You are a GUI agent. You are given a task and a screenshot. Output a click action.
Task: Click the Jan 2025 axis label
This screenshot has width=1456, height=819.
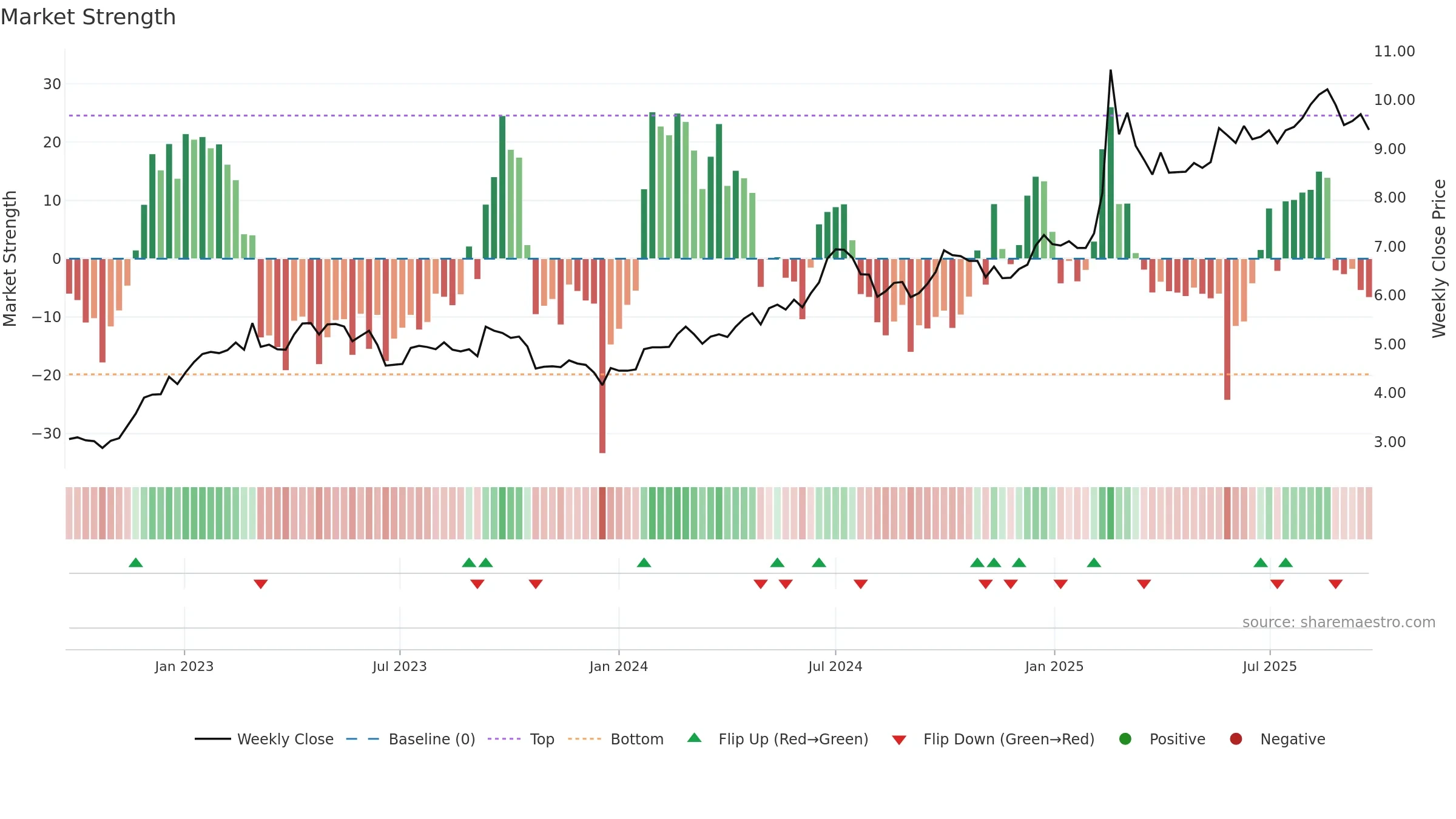coord(1054,666)
